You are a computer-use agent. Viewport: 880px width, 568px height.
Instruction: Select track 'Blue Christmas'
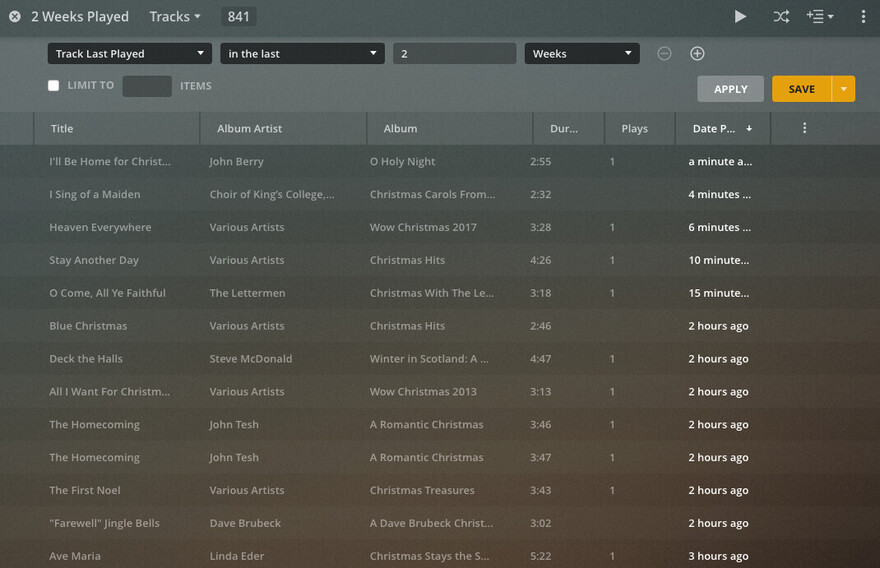88,326
